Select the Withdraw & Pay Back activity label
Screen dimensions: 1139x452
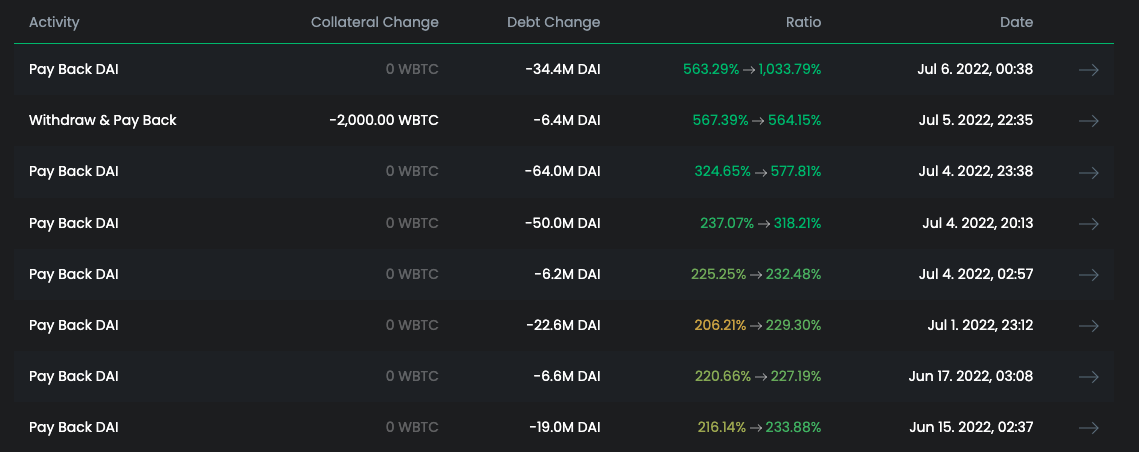(x=103, y=121)
